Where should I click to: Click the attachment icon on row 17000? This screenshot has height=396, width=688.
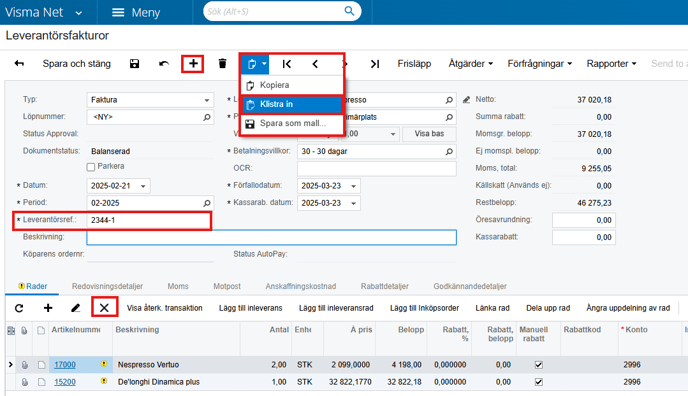tap(25, 364)
